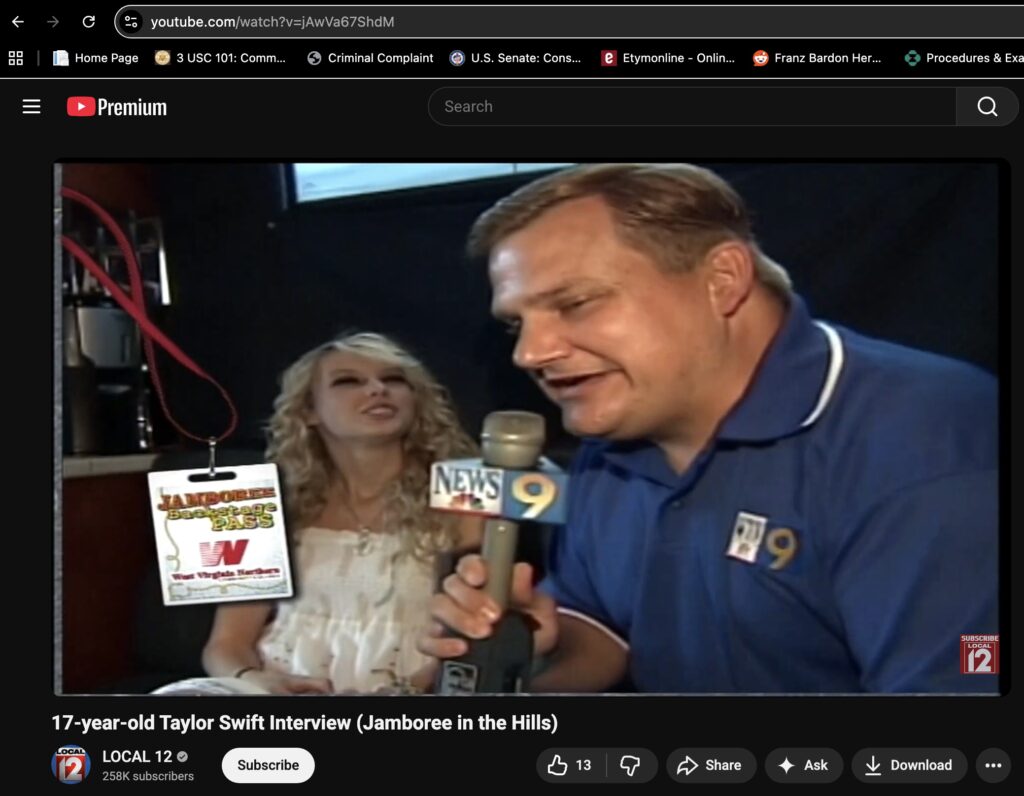1024x796 pixels.
Task: Like the video with thumbs up
Action: click(x=570, y=765)
